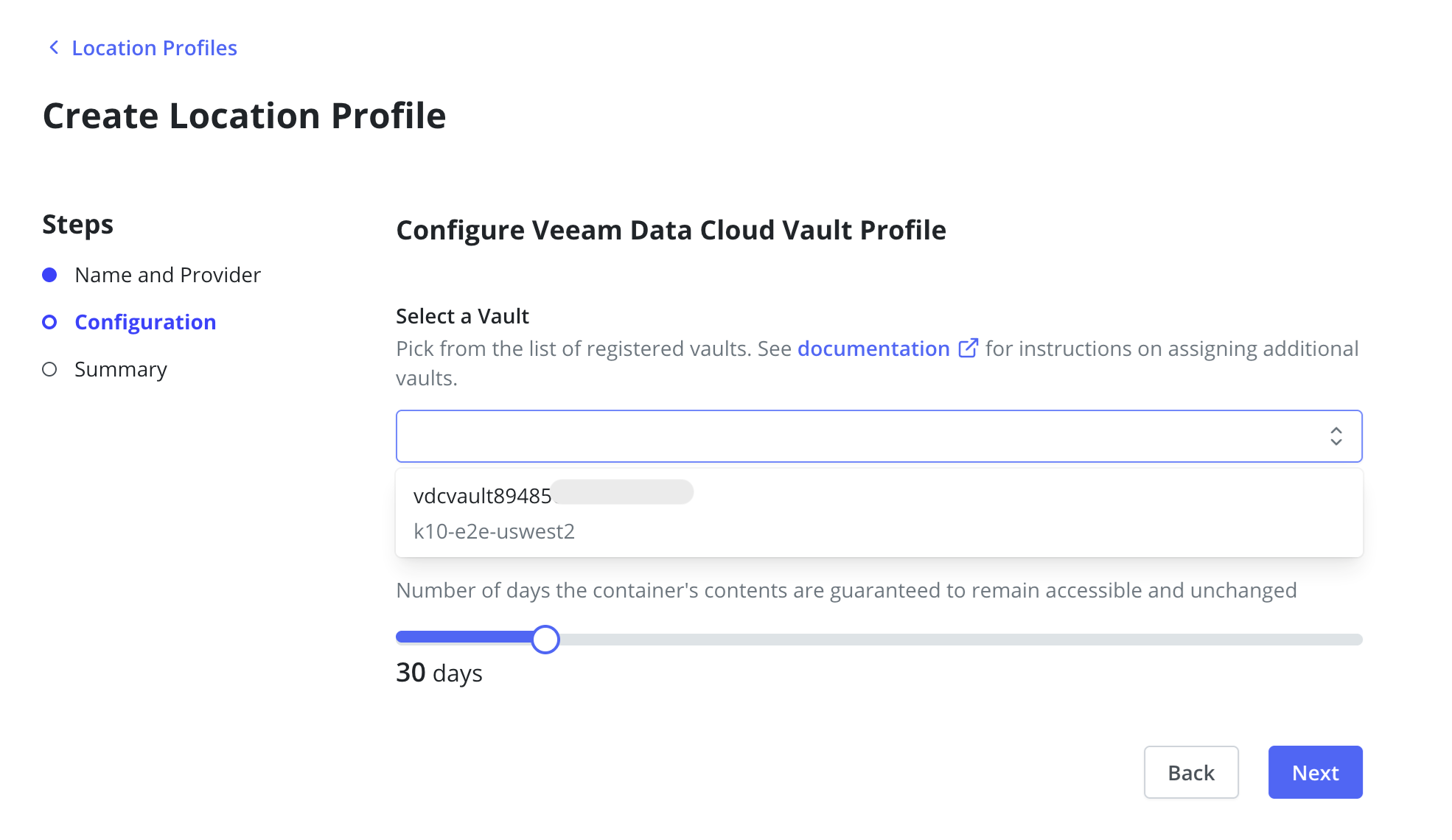Go to the Name and Provider step label
The height and width of the screenshot is (840, 1452).
point(167,275)
